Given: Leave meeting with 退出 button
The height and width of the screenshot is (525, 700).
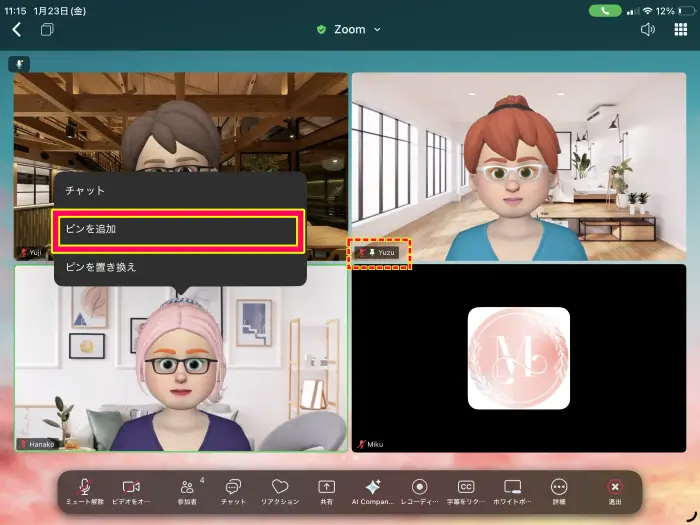Looking at the screenshot, I should (615, 492).
